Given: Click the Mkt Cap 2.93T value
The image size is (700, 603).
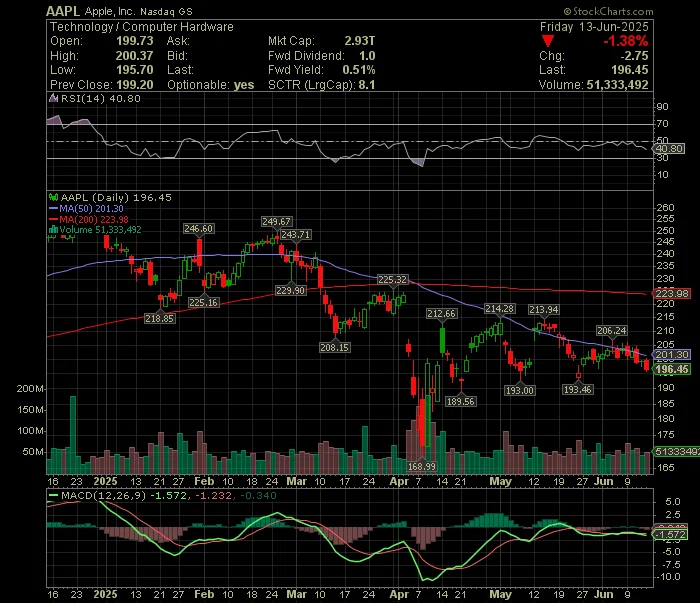Looking at the screenshot, I should (359, 41).
